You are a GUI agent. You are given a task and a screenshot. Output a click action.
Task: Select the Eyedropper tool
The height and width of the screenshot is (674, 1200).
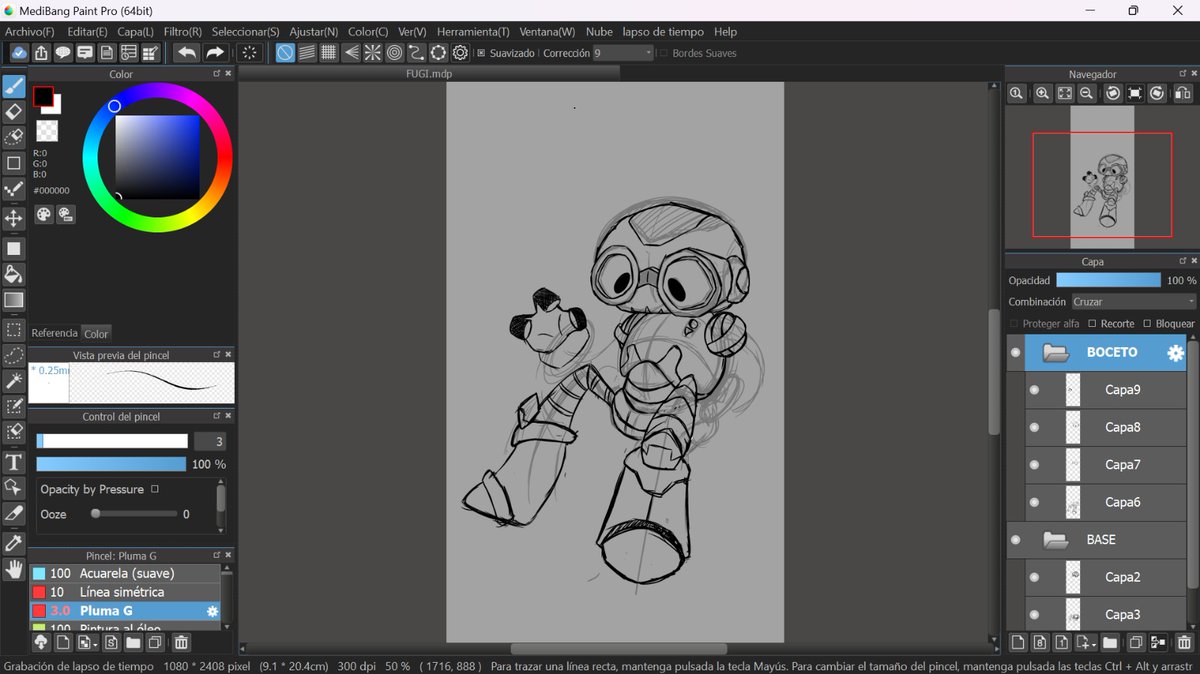click(x=14, y=543)
